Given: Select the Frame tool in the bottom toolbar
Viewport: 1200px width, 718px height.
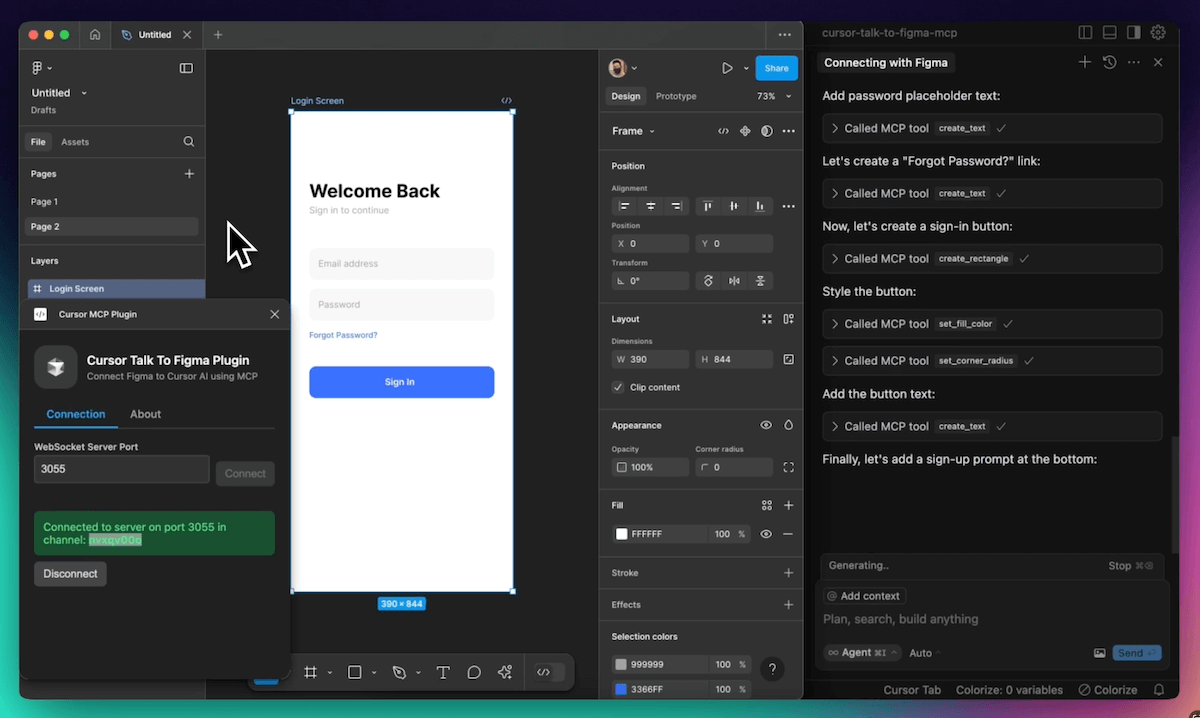Looking at the screenshot, I should tap(311, 672).
